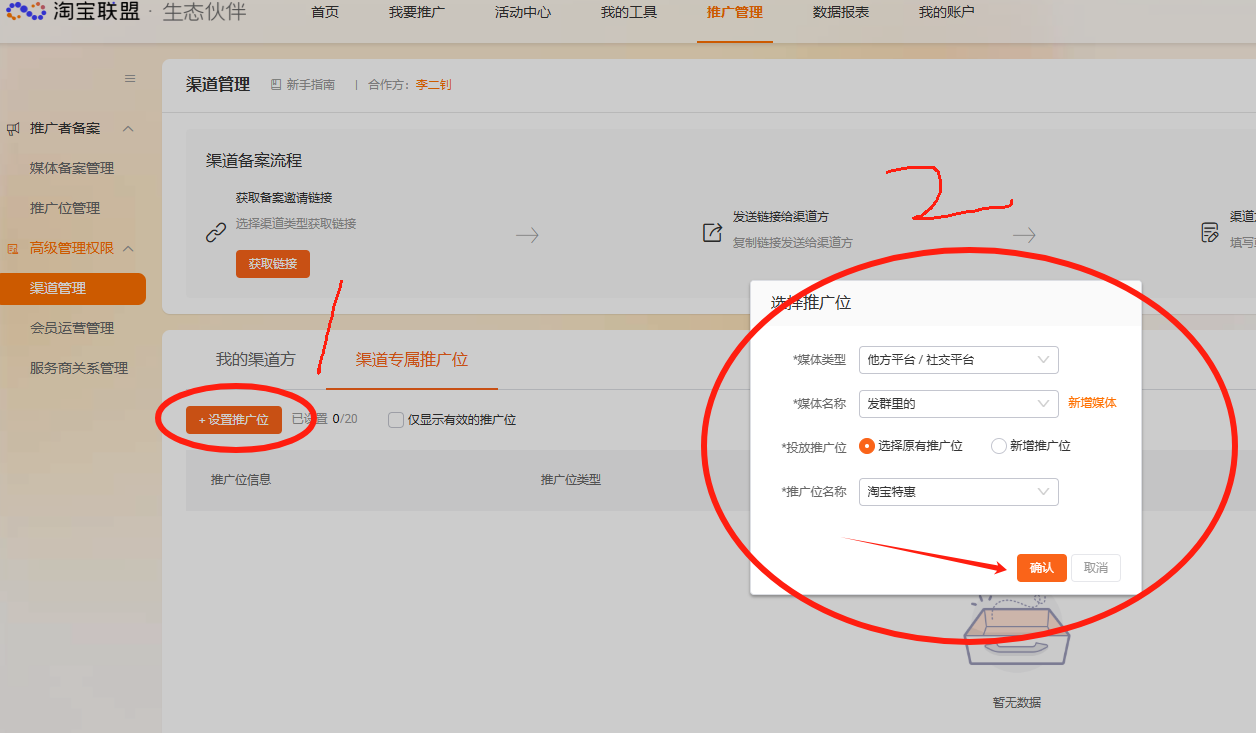The height and width of the screenshot is (733, 1256).
Task: Click the 生态伙伴 text in header
Action: [x=204, y=12]
